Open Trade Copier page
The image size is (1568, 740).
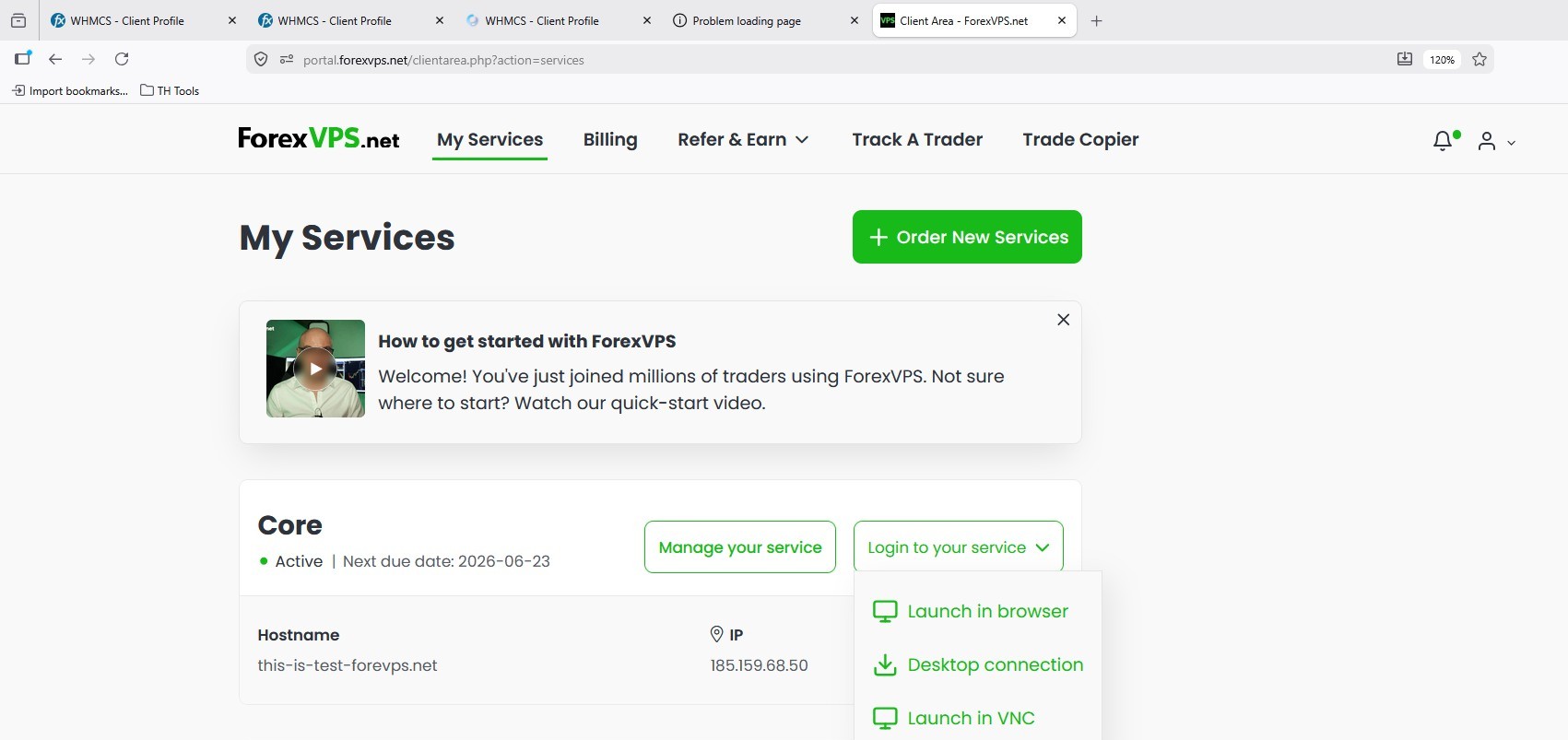tap(1080, 139)
